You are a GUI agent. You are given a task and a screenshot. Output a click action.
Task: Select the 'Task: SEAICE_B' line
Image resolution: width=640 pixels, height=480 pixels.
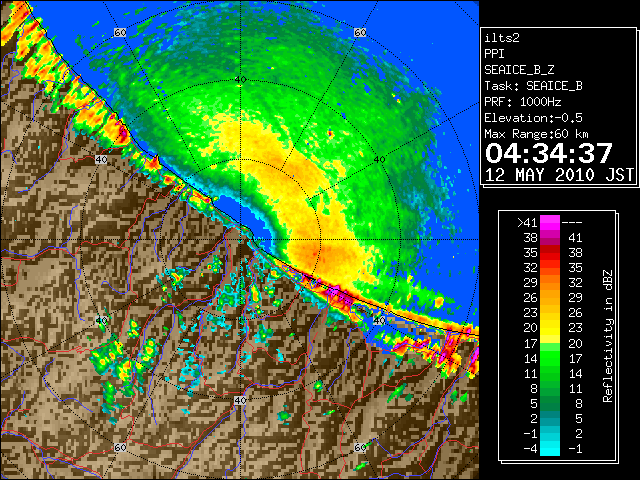(533, 86)
